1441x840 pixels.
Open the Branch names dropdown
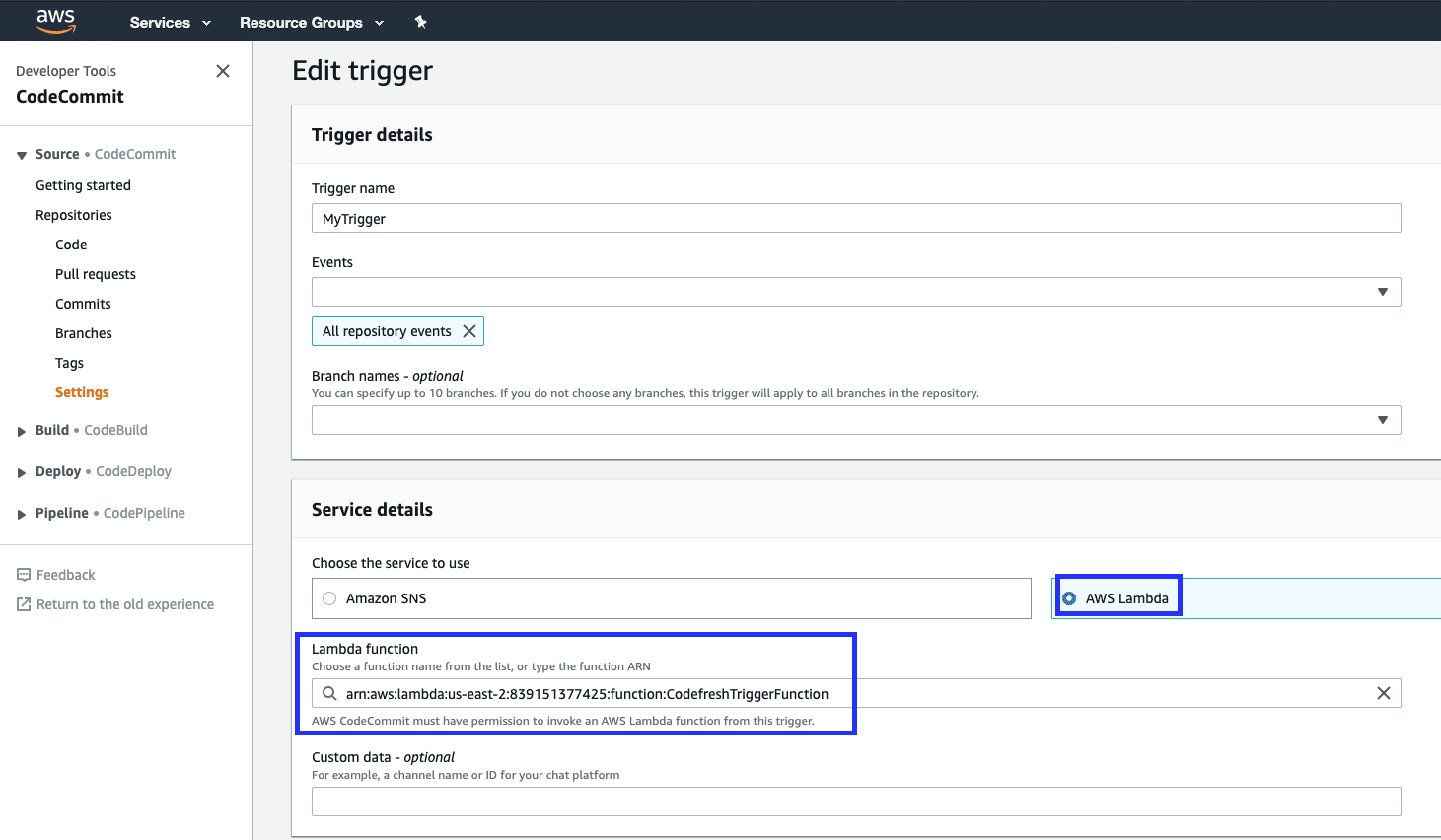point(1382,420)
